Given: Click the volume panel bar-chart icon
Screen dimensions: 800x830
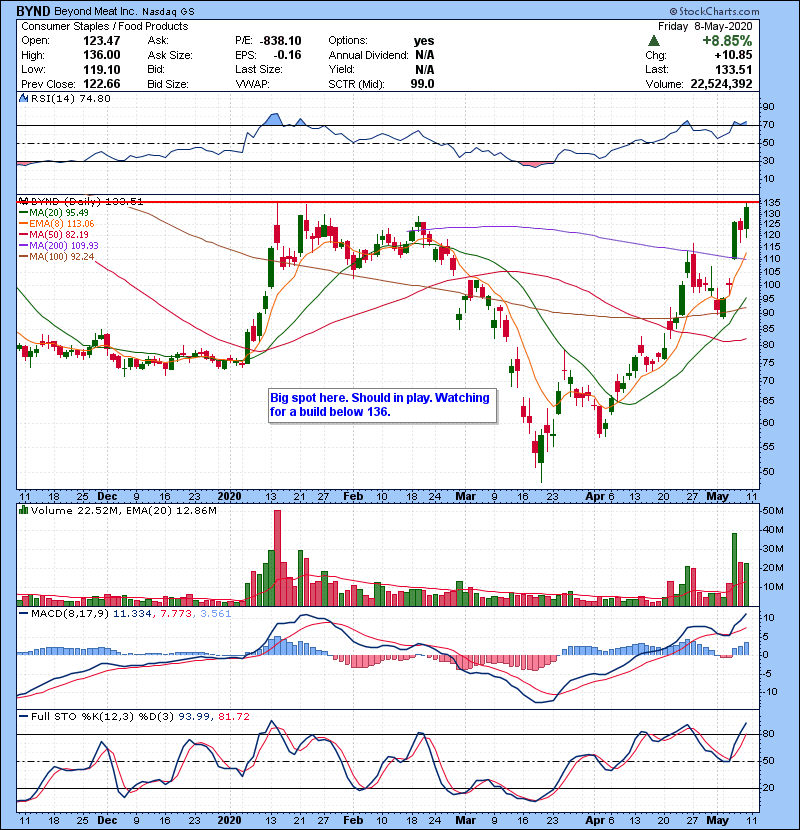Looking at the screenshot, I should coord(23,510).
